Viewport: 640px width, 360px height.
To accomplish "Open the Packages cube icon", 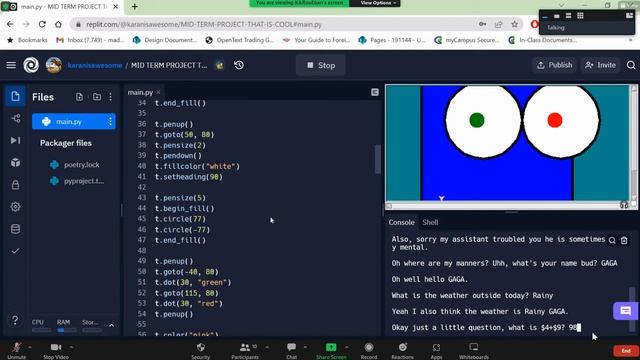I will pos(16,162).
